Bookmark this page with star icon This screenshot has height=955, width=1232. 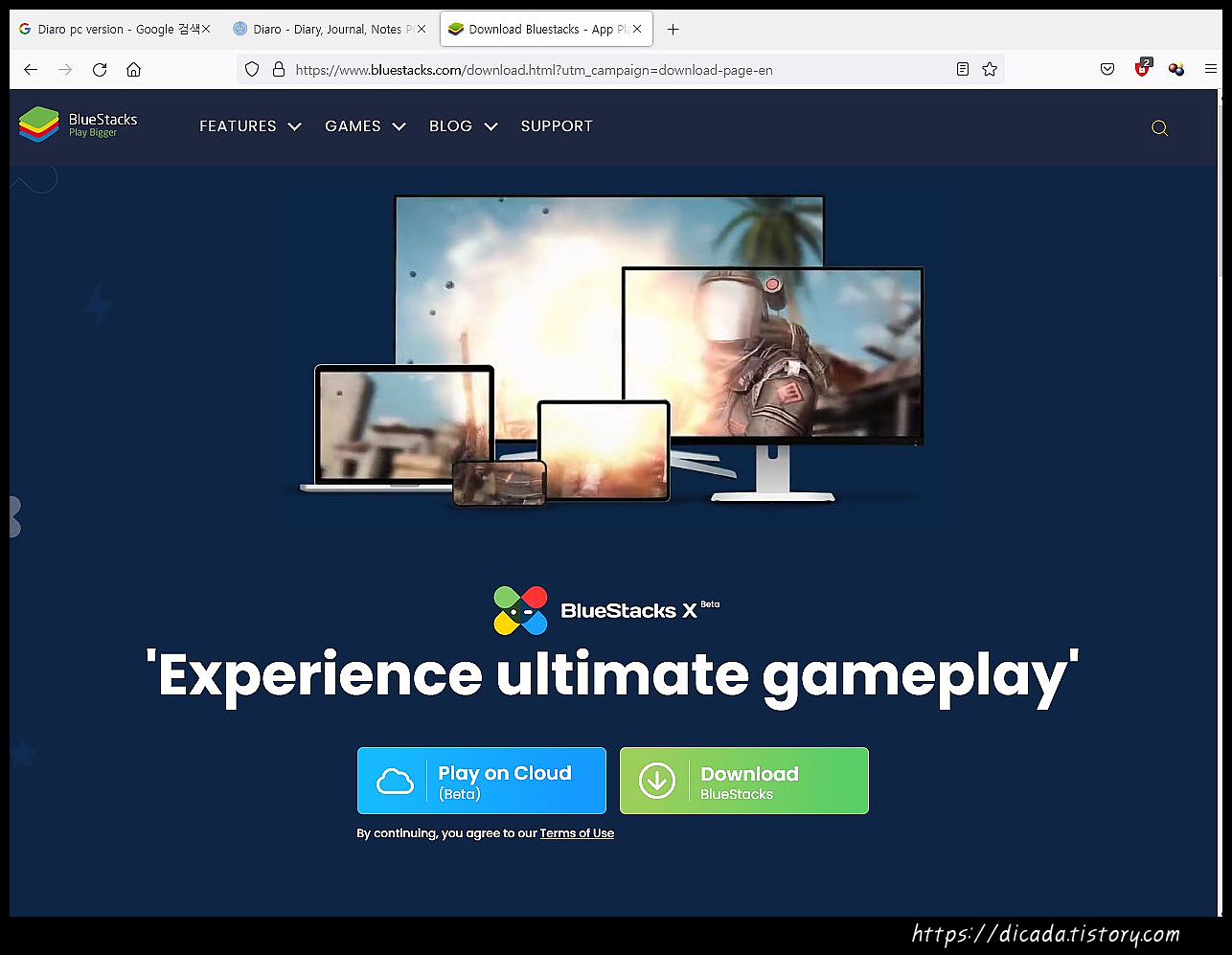[990, 69]
